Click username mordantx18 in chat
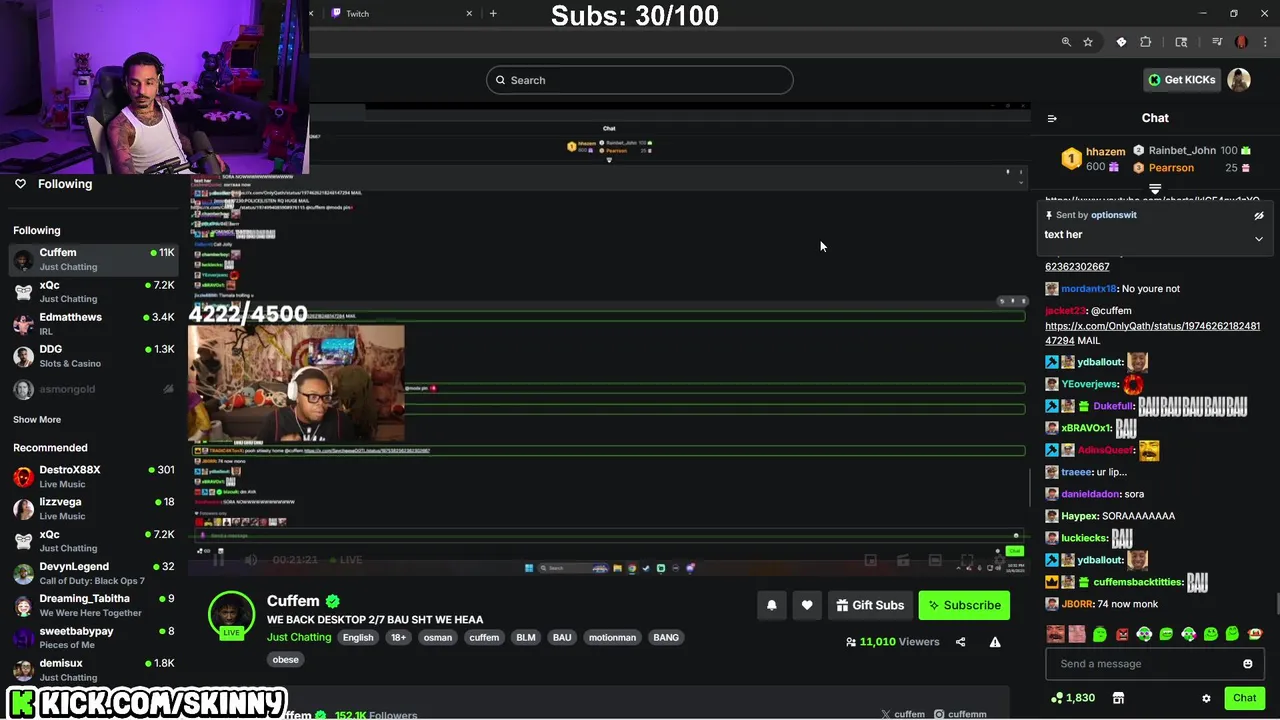1280x720 pixels. click(1088, 289)
